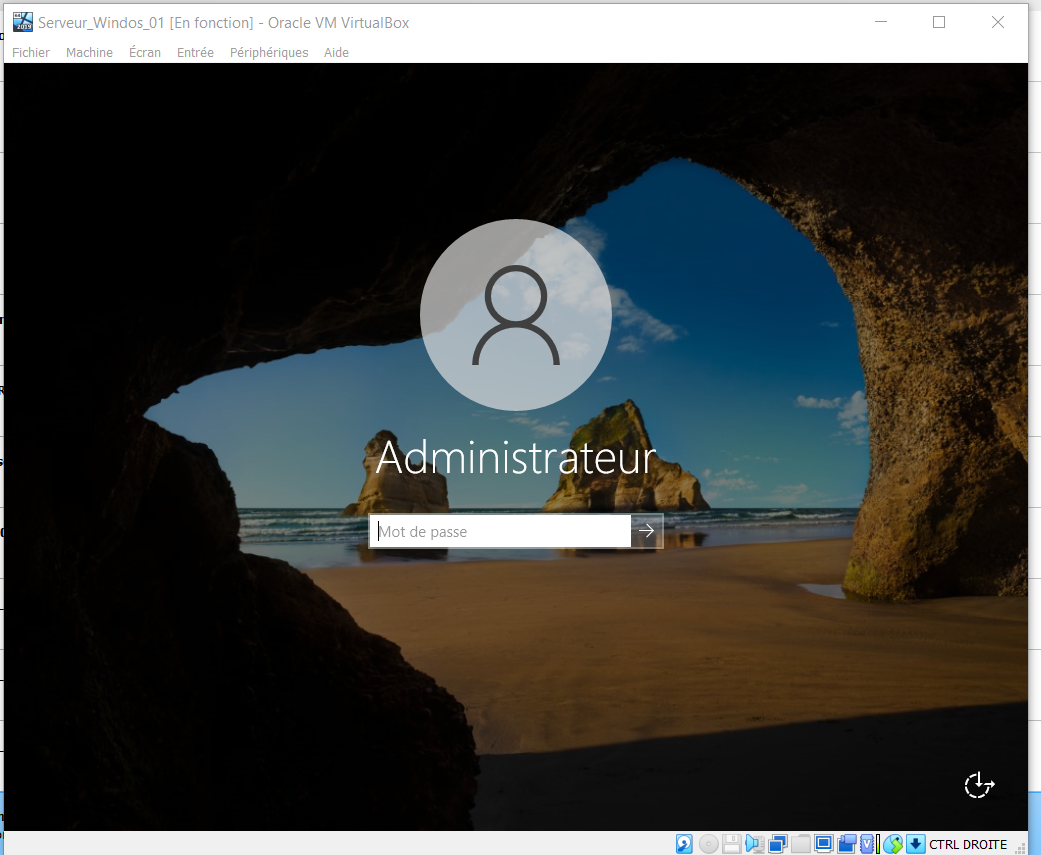Image resolution: width=1041 pixels, height=855 pixels.
Task: Open the Écran menu
Action: [x=145, y=52]
